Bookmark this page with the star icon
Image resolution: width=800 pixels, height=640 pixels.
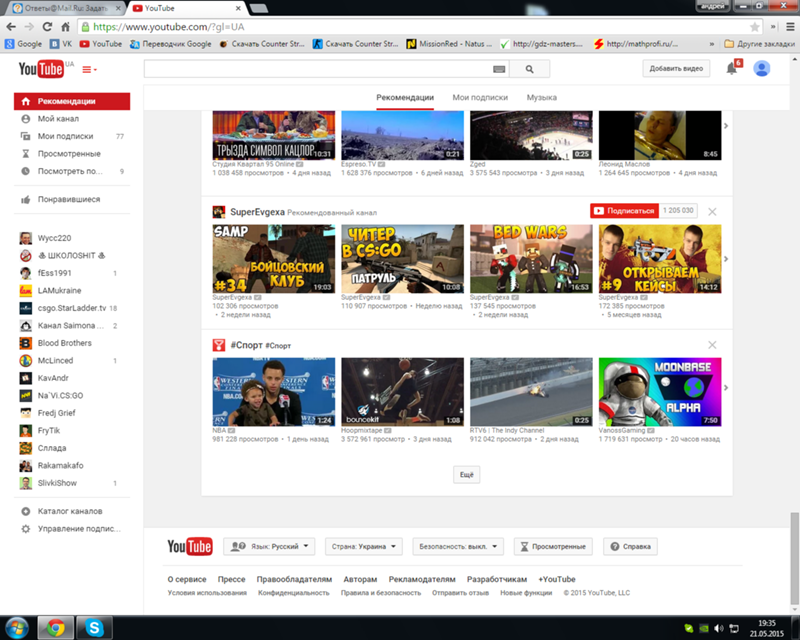pos(765,27)
